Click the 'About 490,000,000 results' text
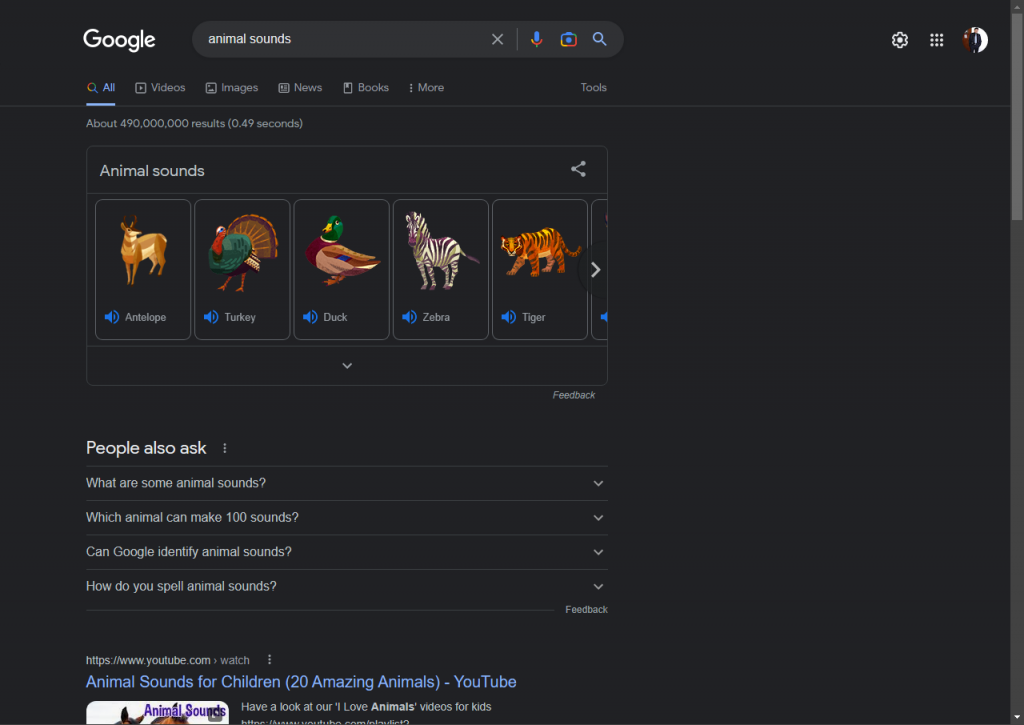Image resolution: width=1024 pixels, height=725 pixels. [x=195, y=123]
